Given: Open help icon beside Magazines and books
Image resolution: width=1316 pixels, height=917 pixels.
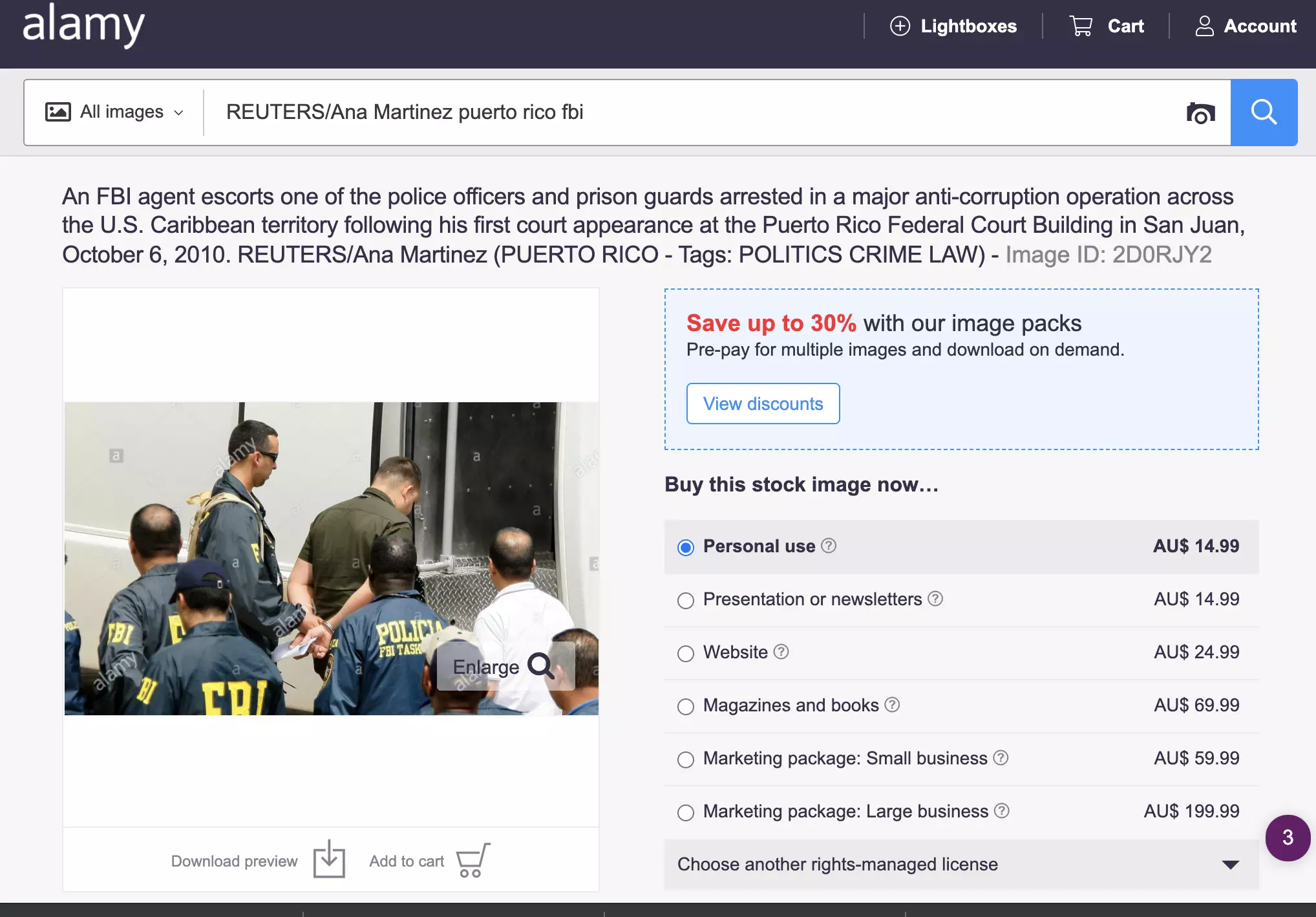Looking at the screenshot, I should click(x=892, y=705).
